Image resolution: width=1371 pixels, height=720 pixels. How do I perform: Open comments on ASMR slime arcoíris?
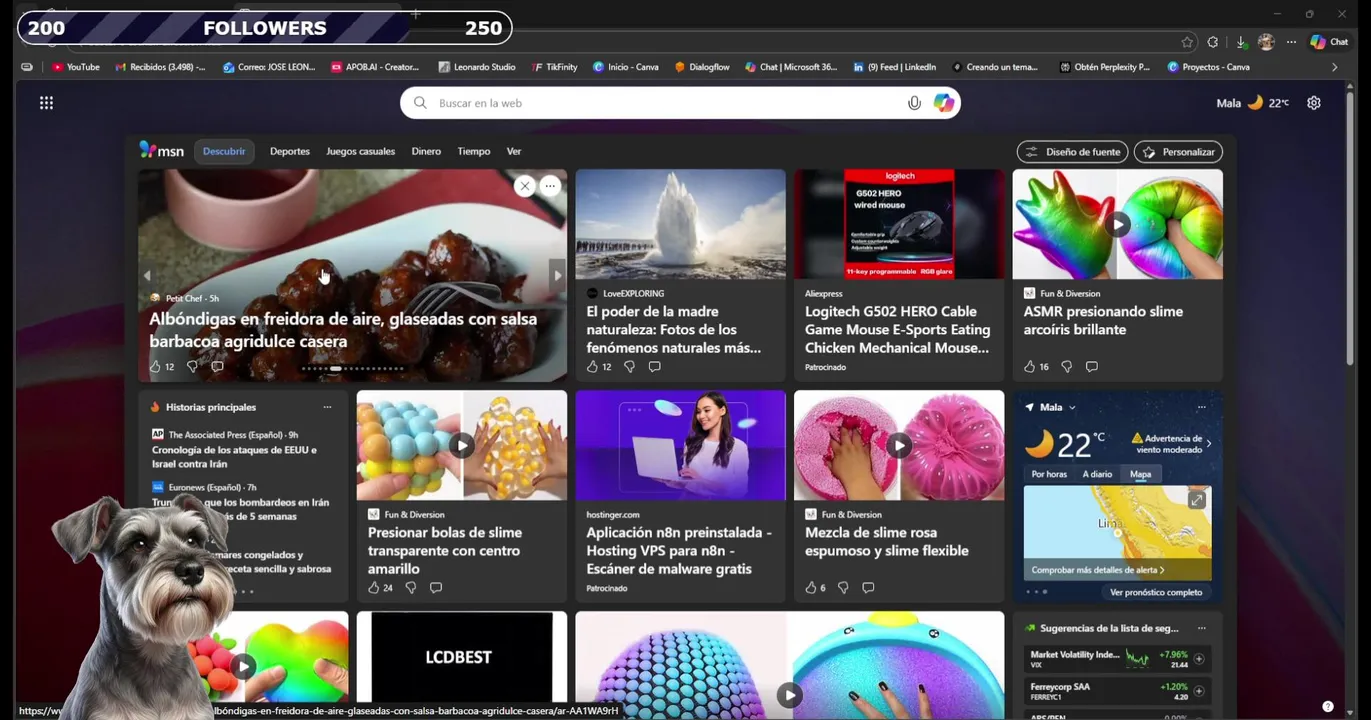(1091, 367)
